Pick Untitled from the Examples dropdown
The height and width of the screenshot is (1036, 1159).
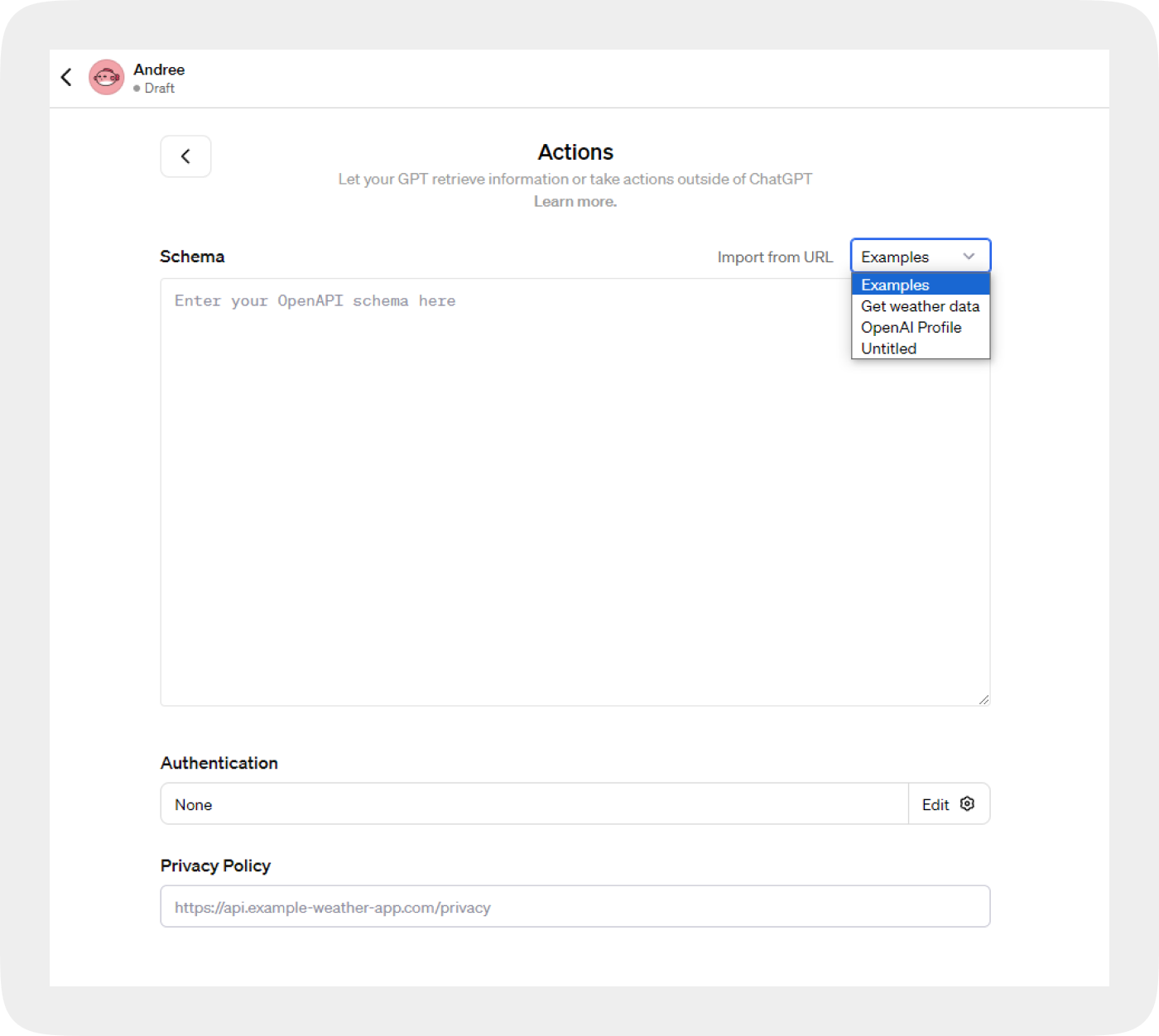coord(888,348)
